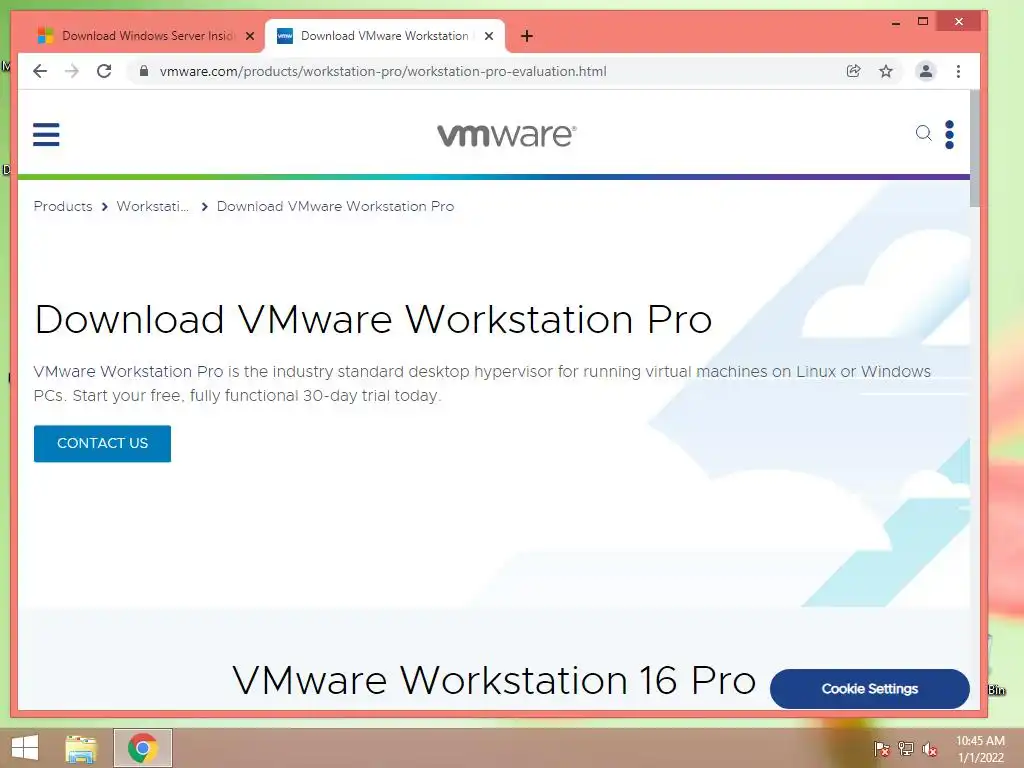Open VMware hamburger navigation menu

point(46,135)
